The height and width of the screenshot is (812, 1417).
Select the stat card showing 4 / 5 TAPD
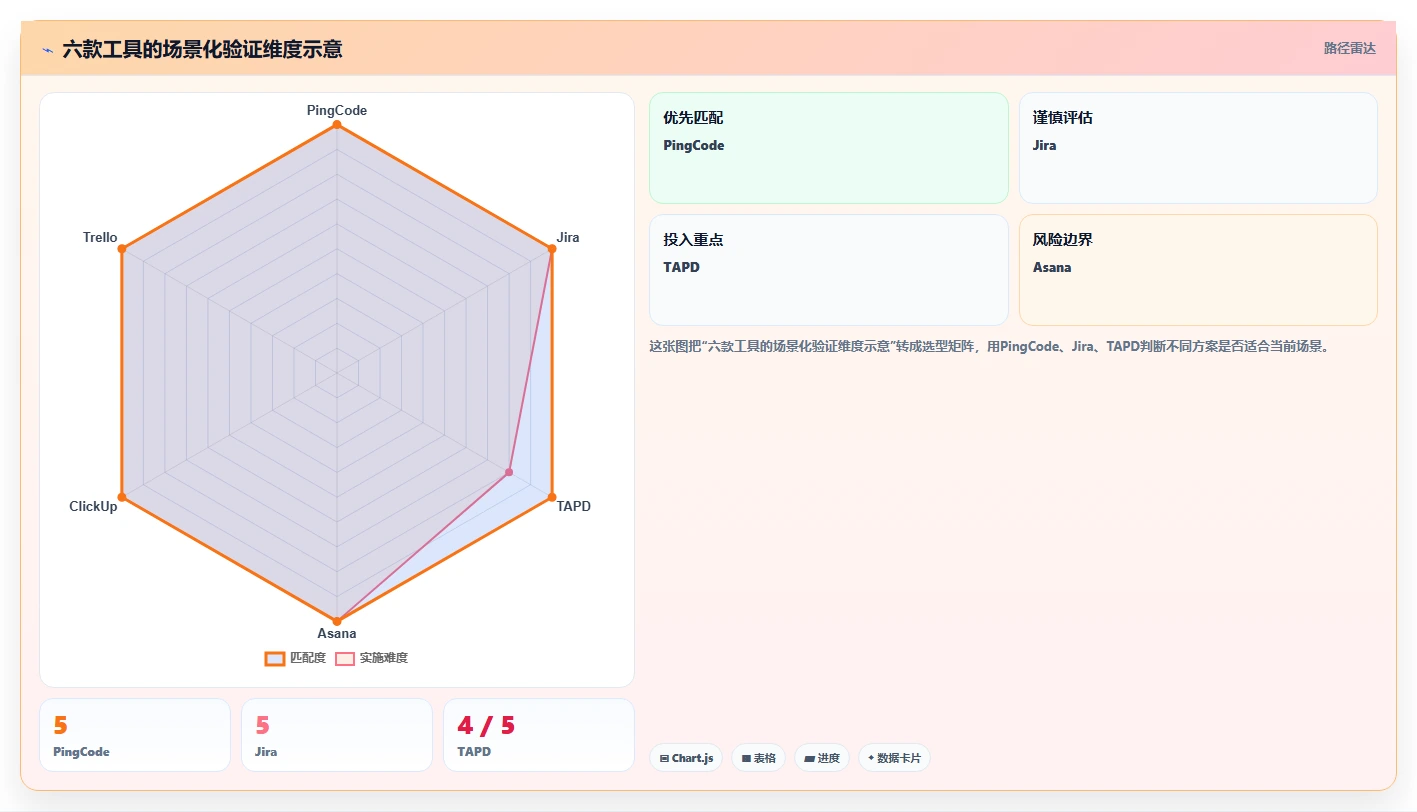click(539, 735)
